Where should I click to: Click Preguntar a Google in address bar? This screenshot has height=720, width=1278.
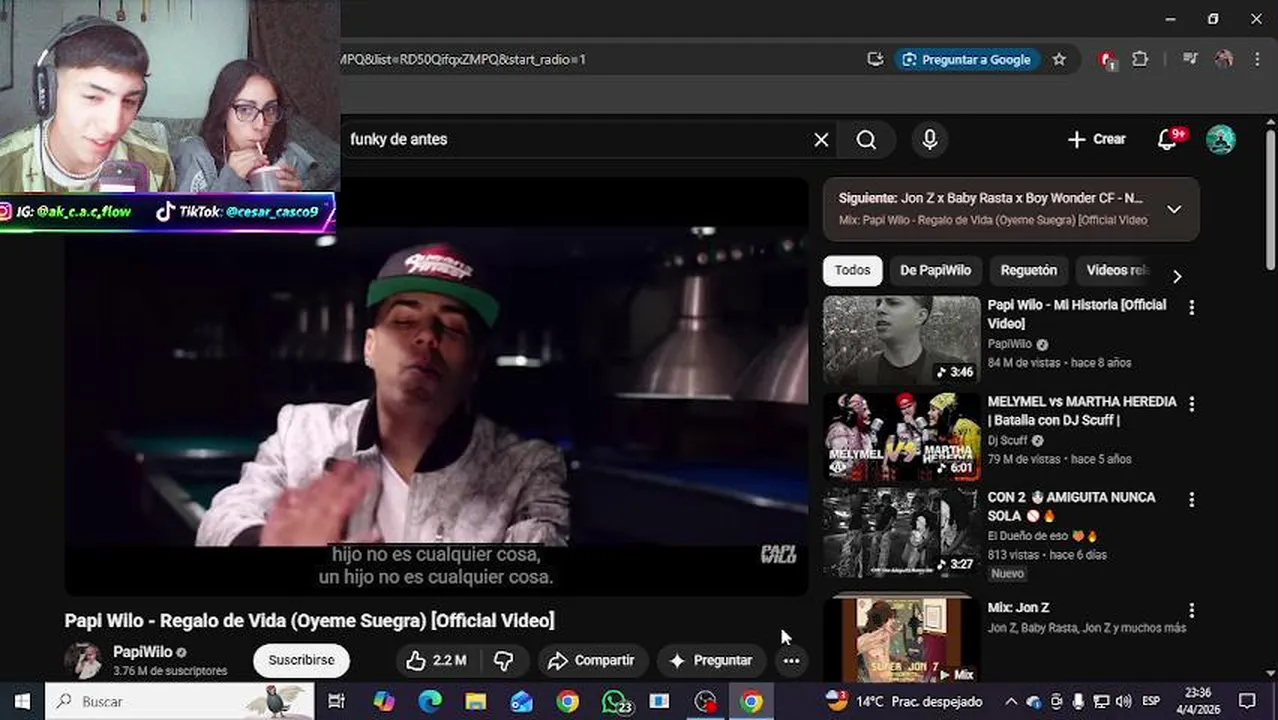point(966,59)
